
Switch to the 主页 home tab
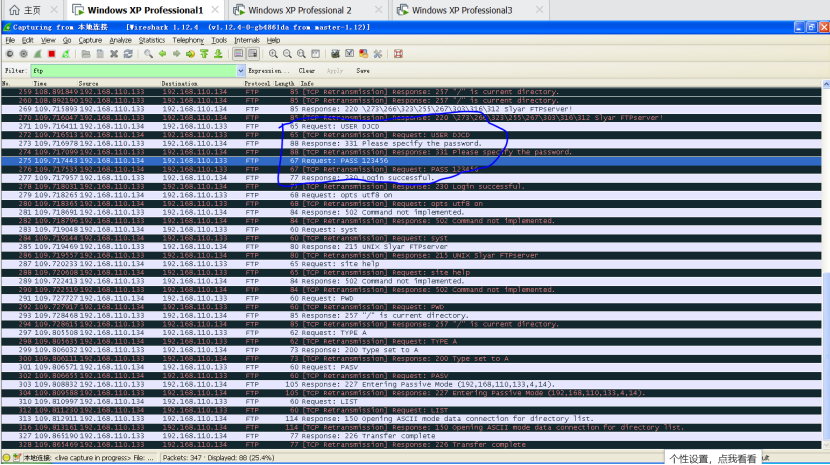point(33,10)
